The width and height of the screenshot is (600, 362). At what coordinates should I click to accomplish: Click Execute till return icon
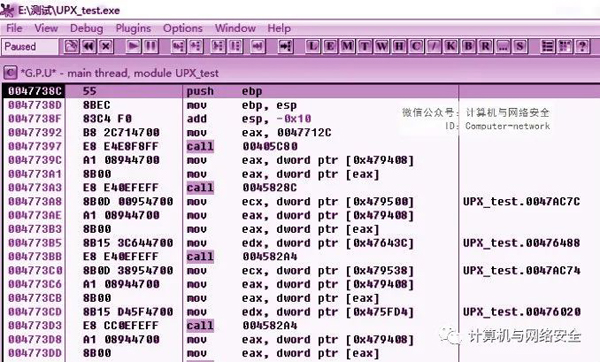coord(258,47)
